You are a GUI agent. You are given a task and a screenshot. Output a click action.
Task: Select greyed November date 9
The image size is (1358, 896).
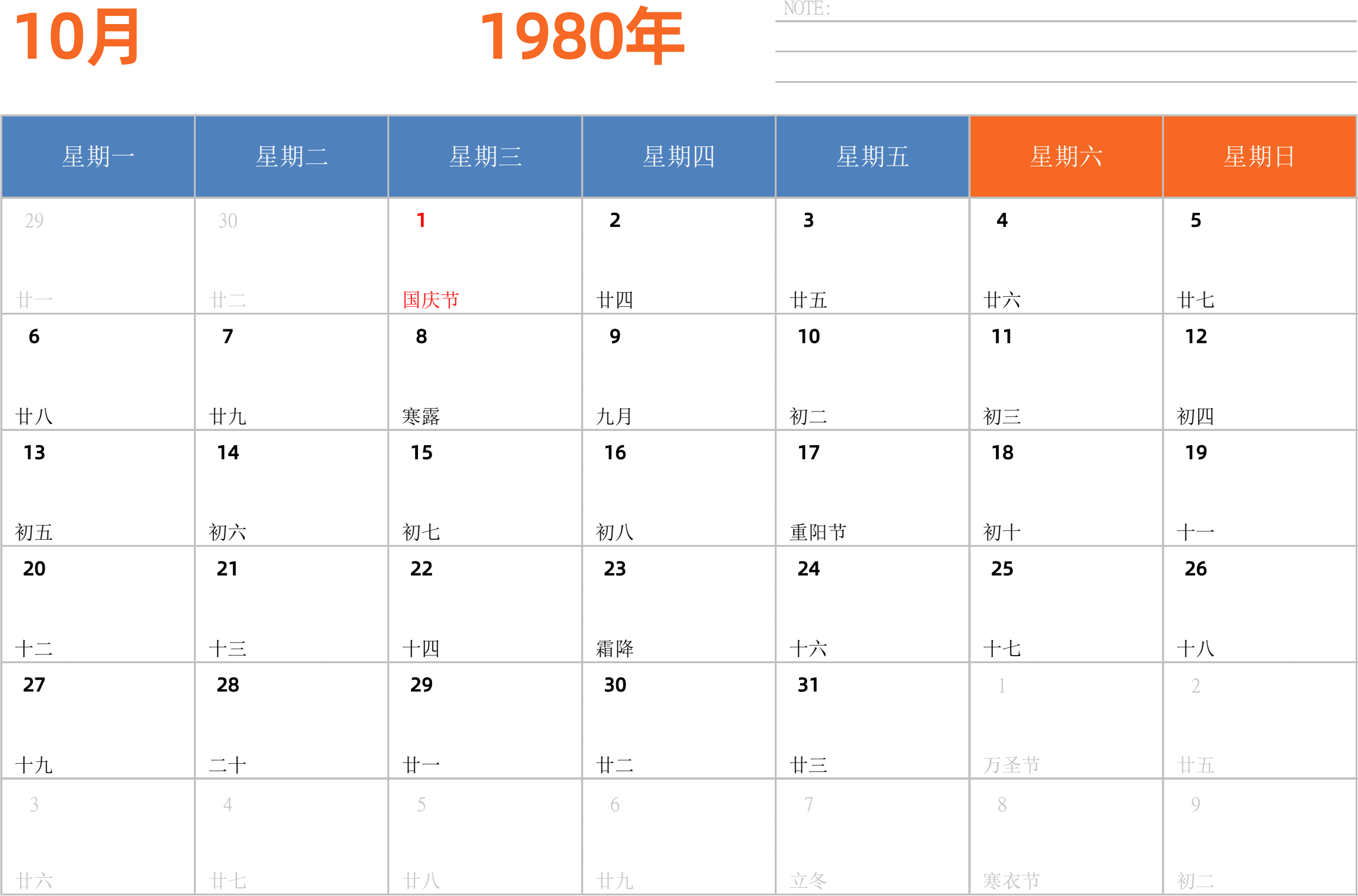pos(1196,804)
